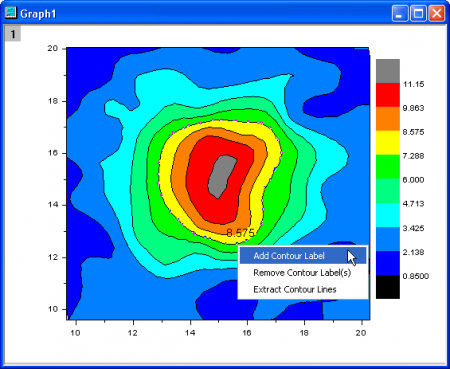Viewport: 450px width, 369px height.
Task: Click the yellow legend color block
Action: (388, 143)
